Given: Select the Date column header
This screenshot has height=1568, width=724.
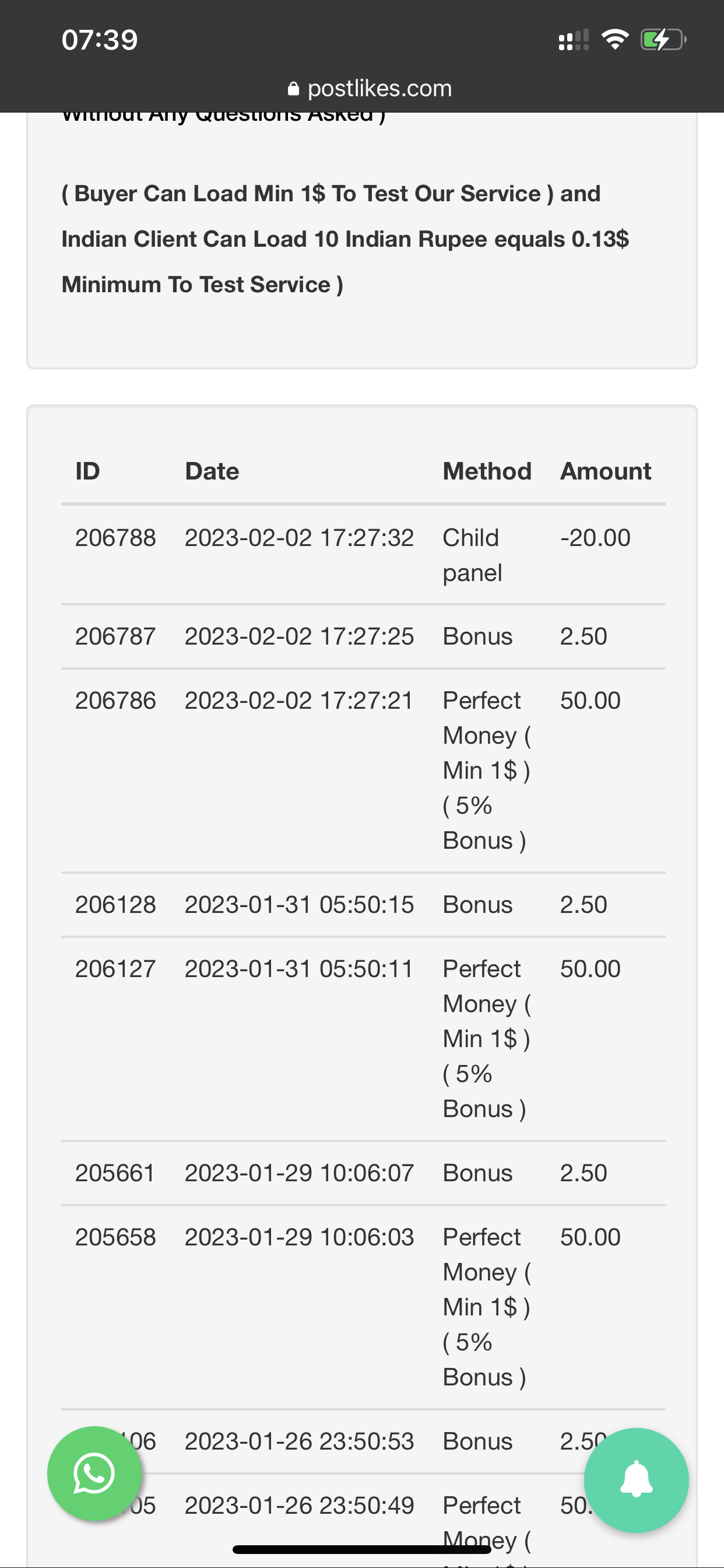Looking at the screenshot, I should (212, 471).
